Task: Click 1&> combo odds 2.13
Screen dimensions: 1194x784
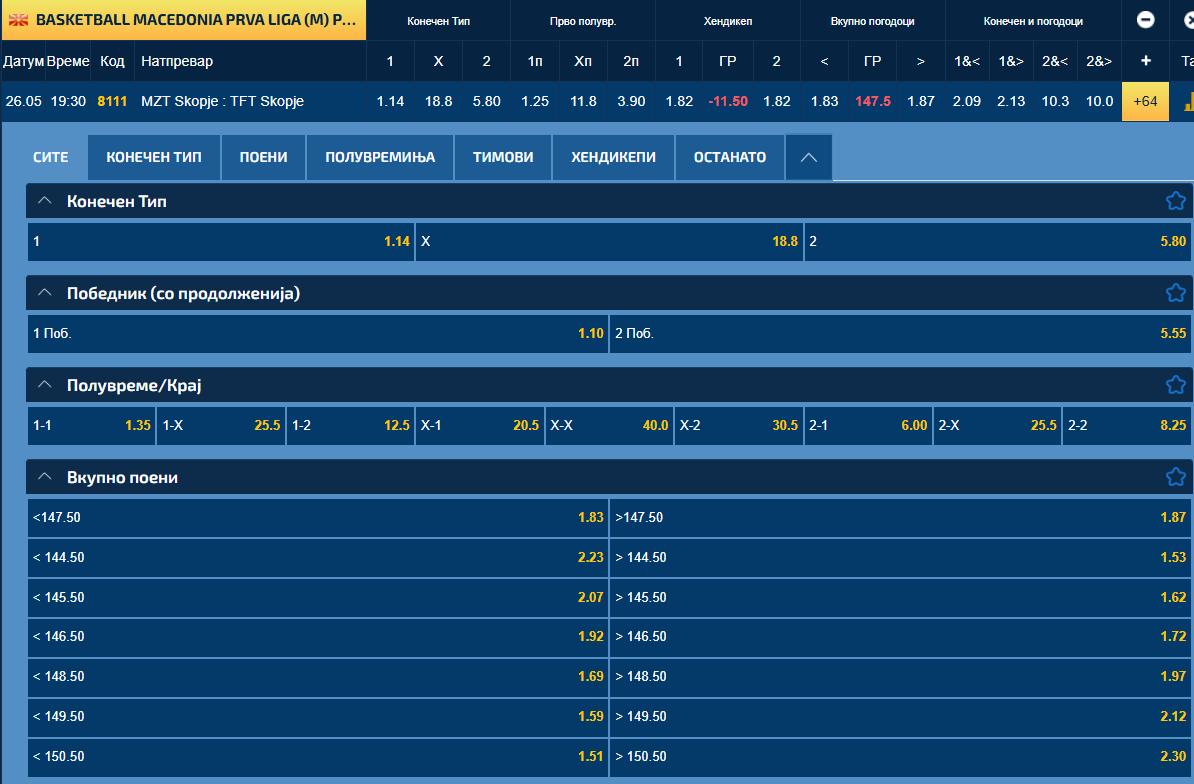Action: coord(1011,101)
